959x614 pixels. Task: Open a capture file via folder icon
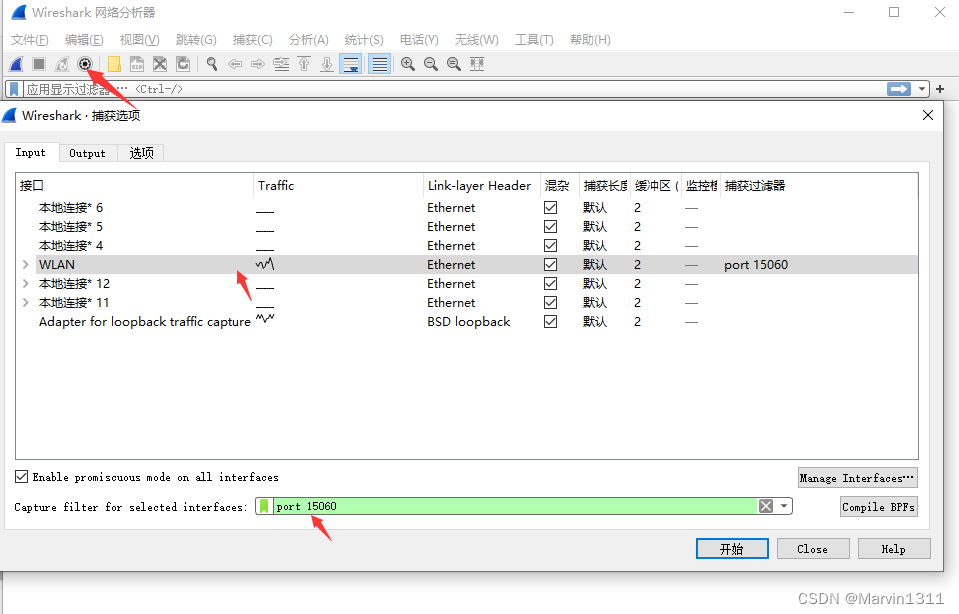click(x=114, y=64)
